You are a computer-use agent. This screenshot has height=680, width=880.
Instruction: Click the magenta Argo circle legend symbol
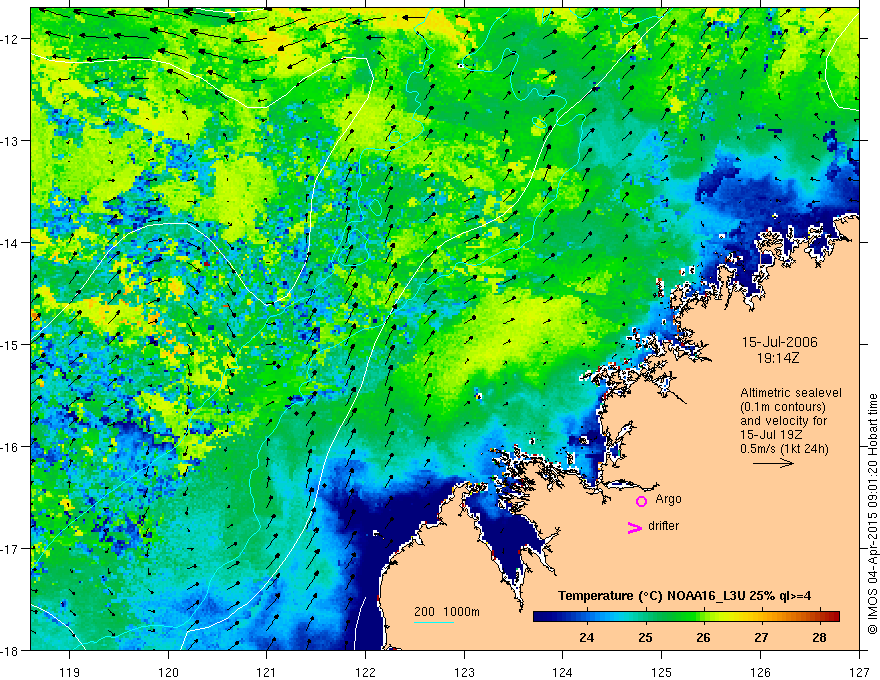click(641, 501)
